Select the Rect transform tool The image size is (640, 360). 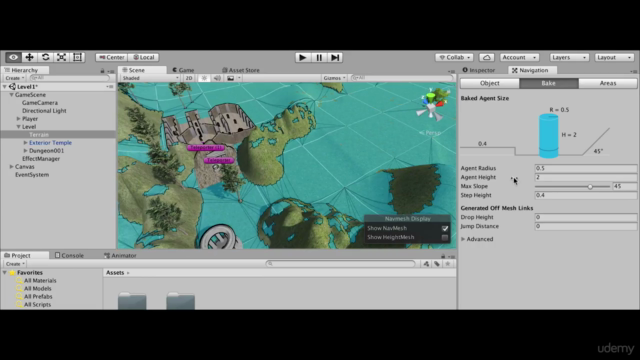click(77, 57)
